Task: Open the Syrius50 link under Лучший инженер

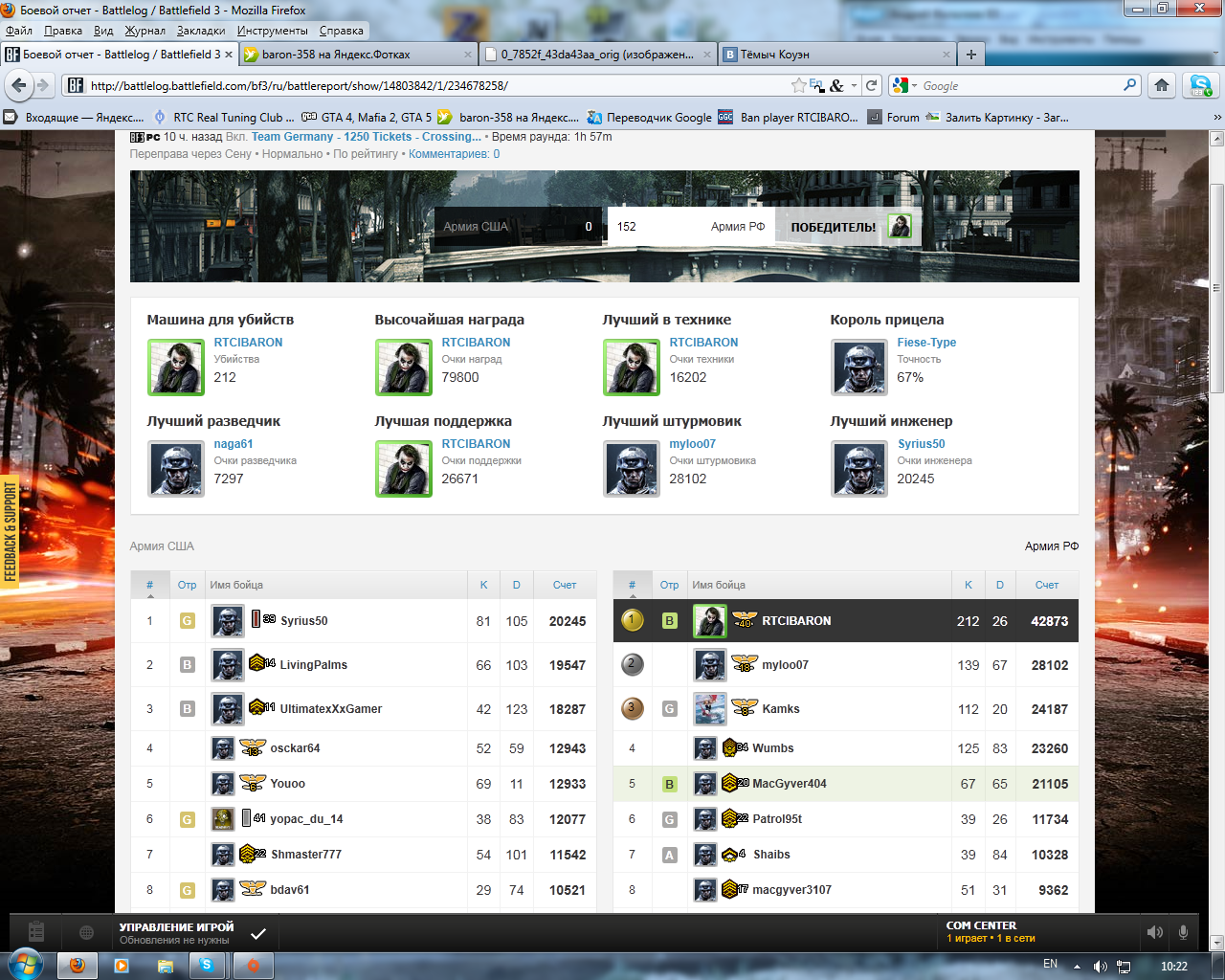Action: pyautogui.click(x=921, y=444)
